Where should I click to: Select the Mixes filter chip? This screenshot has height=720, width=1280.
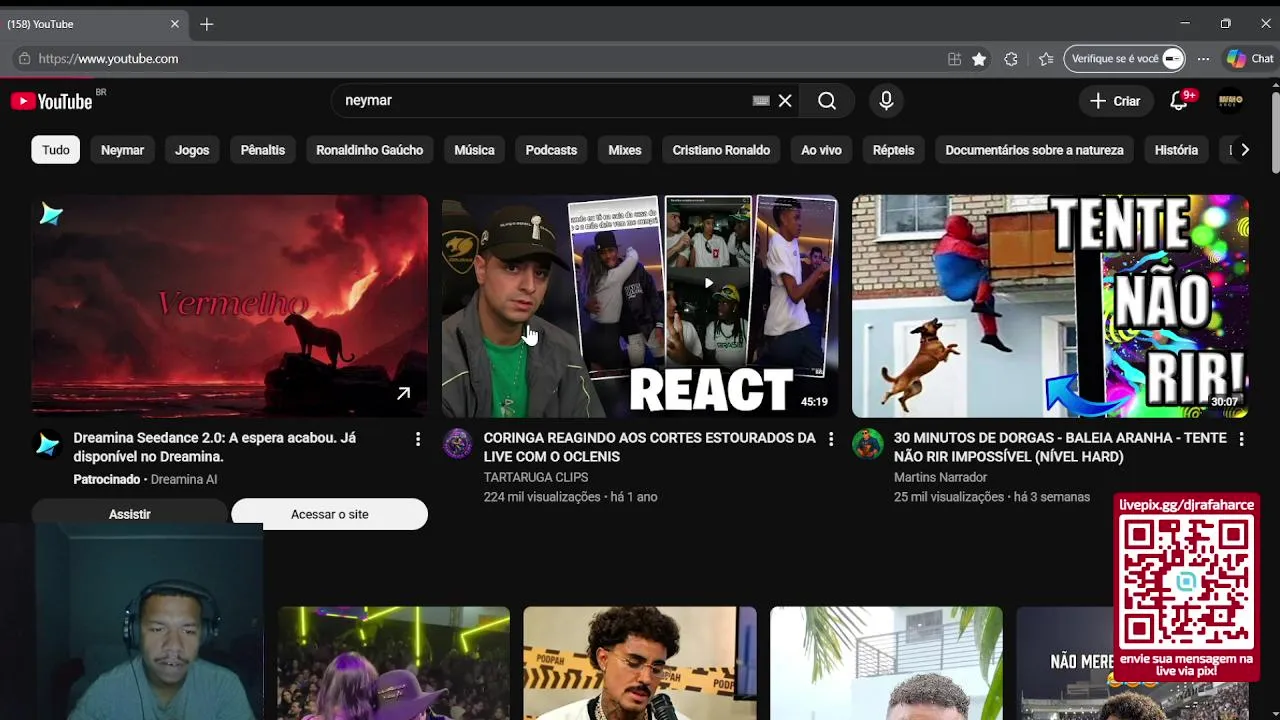(625, 150)
